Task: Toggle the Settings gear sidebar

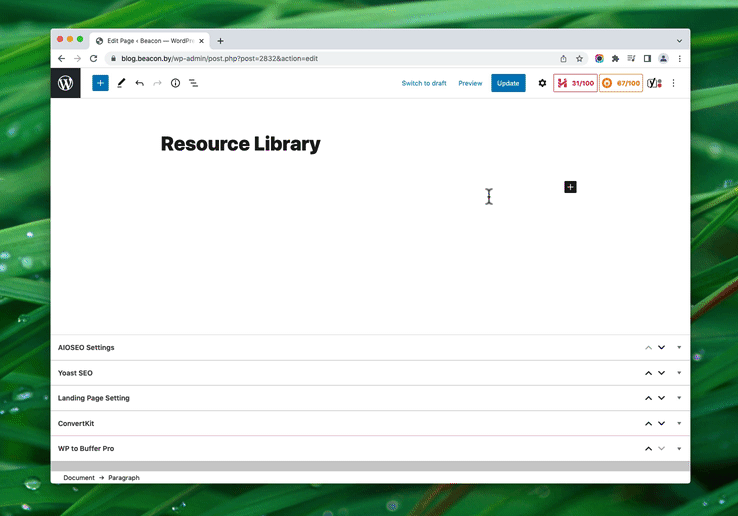Action: click(x=542, y=83)
